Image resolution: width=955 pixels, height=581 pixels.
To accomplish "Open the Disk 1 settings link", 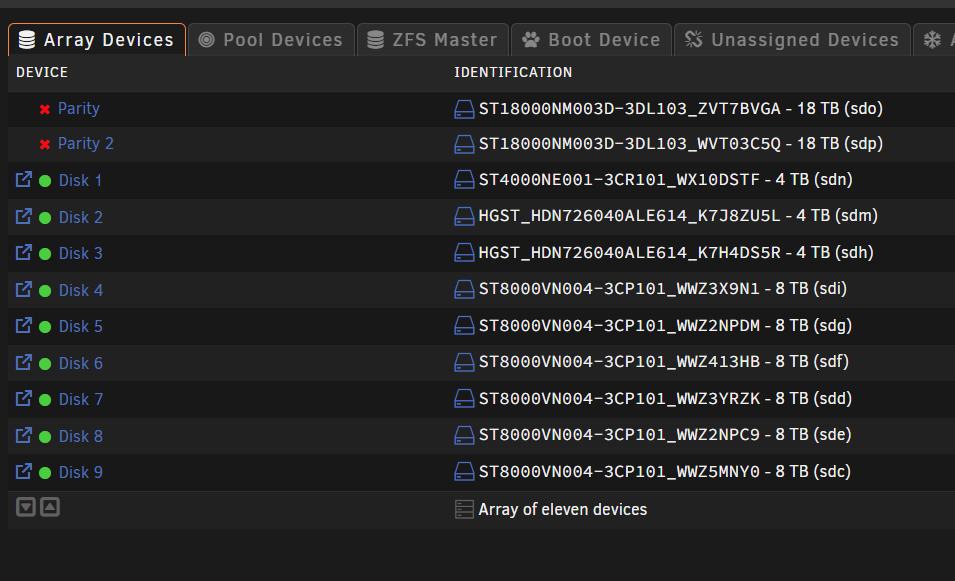I will 80,180.
